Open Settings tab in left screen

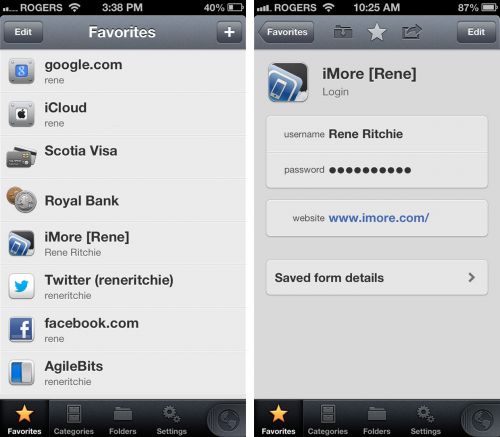click(172, 419)
